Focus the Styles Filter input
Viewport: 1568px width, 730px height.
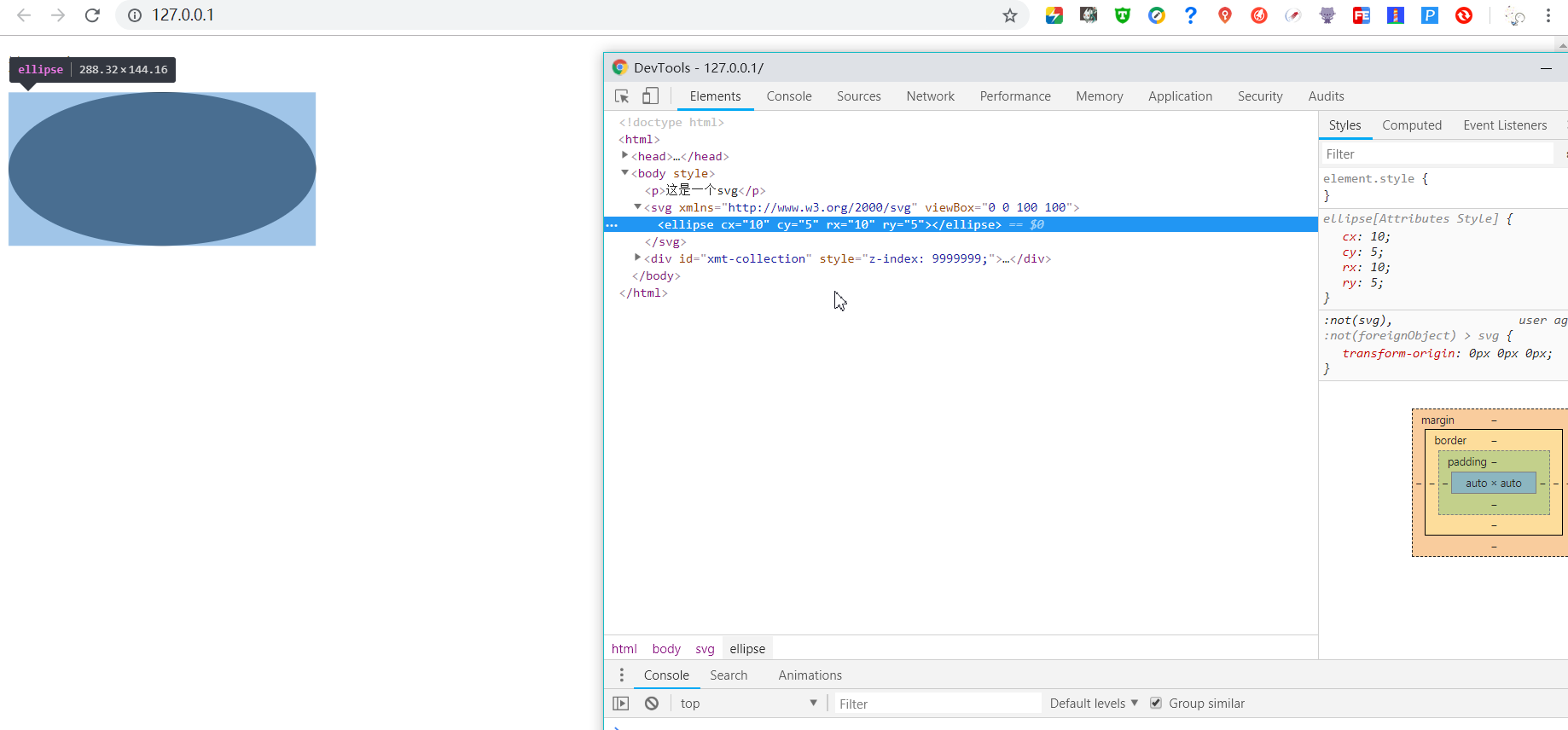pos(1437,154)
